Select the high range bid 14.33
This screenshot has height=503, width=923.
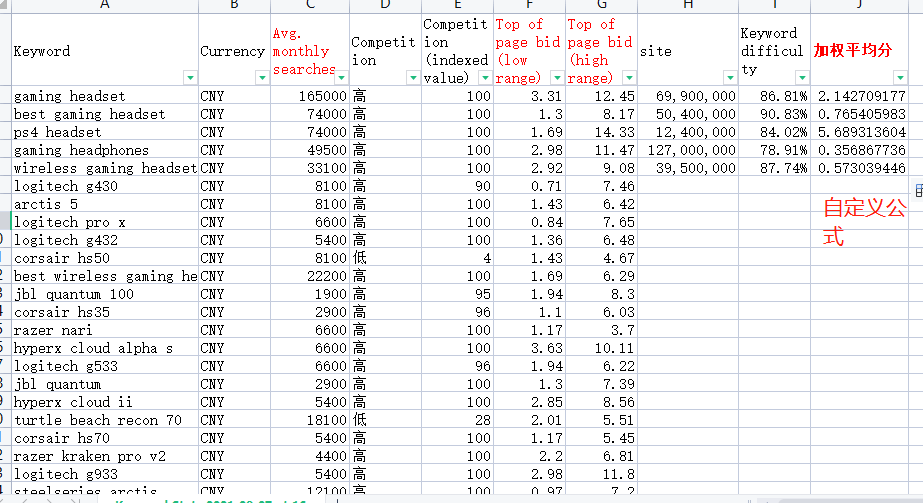pyautogui.click(x=602, y=132)
